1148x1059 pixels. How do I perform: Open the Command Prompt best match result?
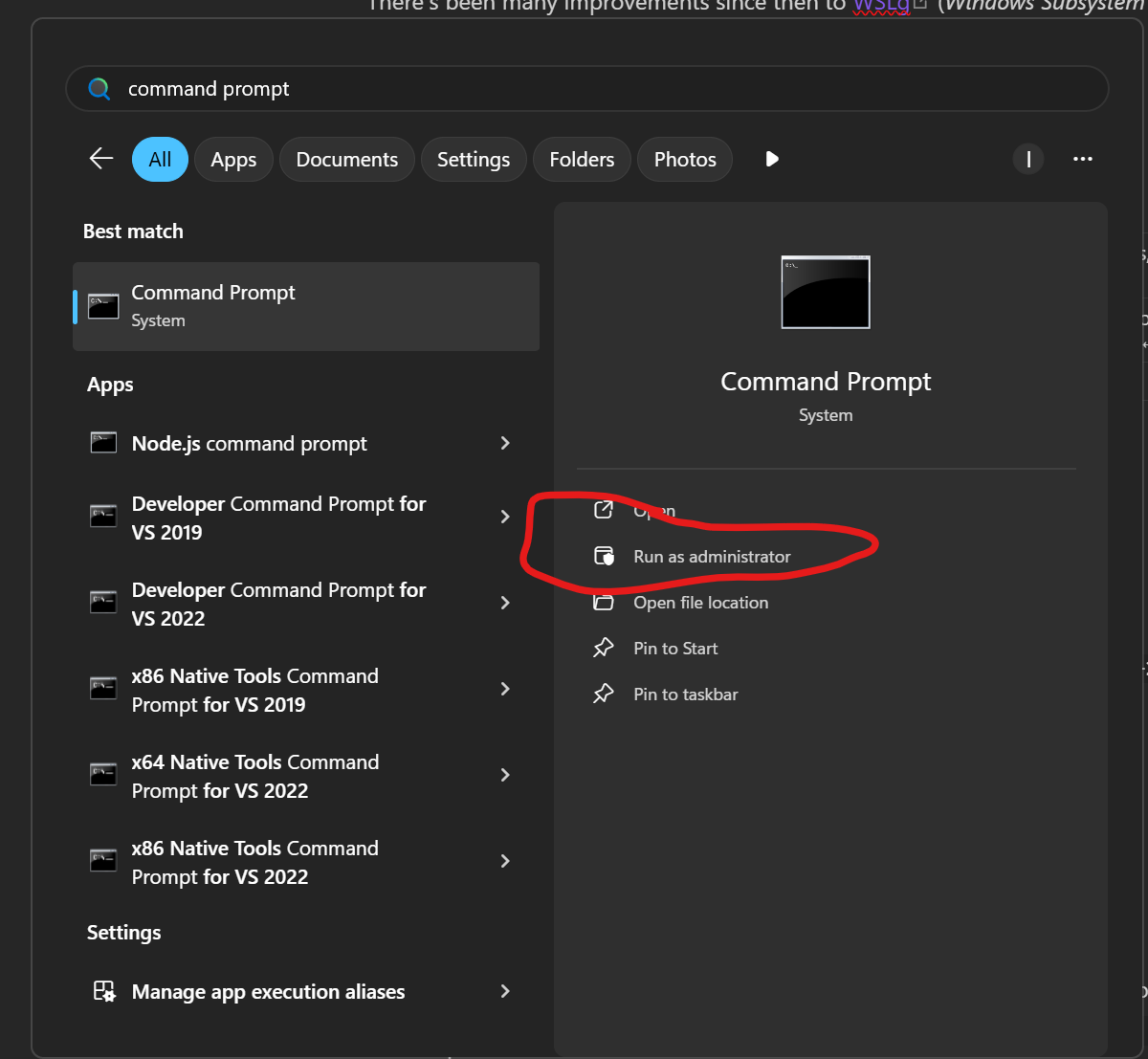306,306
